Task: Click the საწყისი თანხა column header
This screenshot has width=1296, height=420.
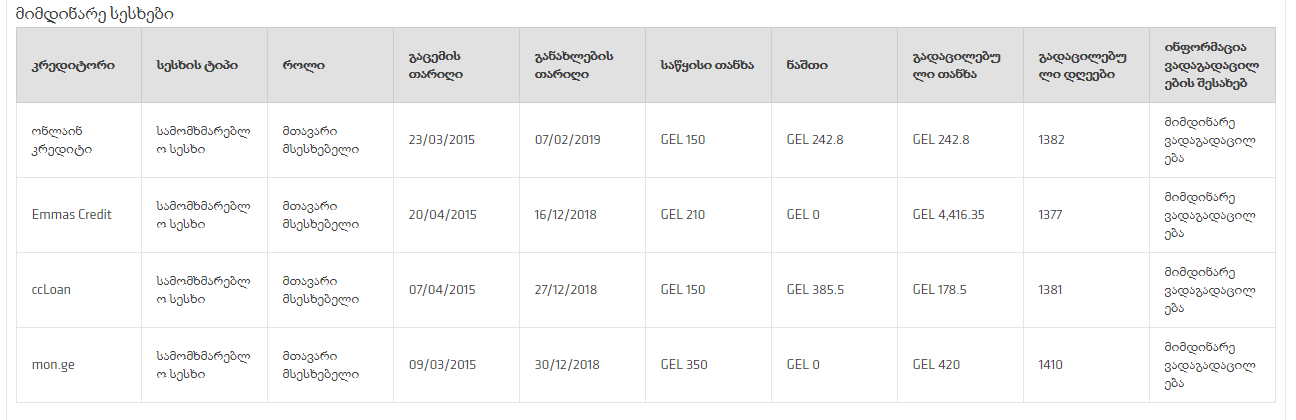Action: pyautogui.click(x=707, y=65)
